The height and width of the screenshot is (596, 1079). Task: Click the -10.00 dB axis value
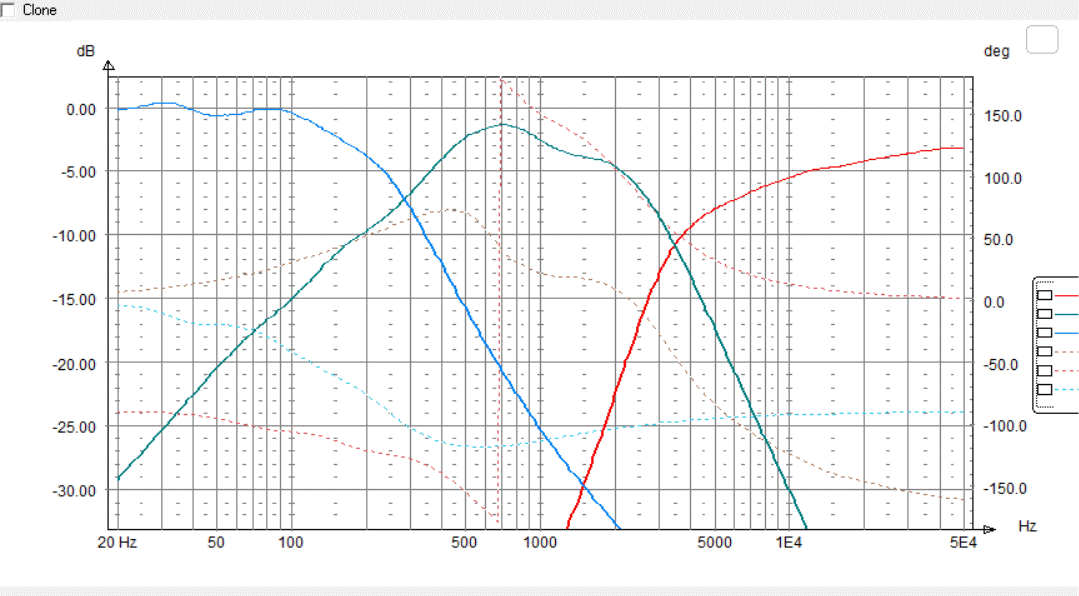tap(75, 236)
